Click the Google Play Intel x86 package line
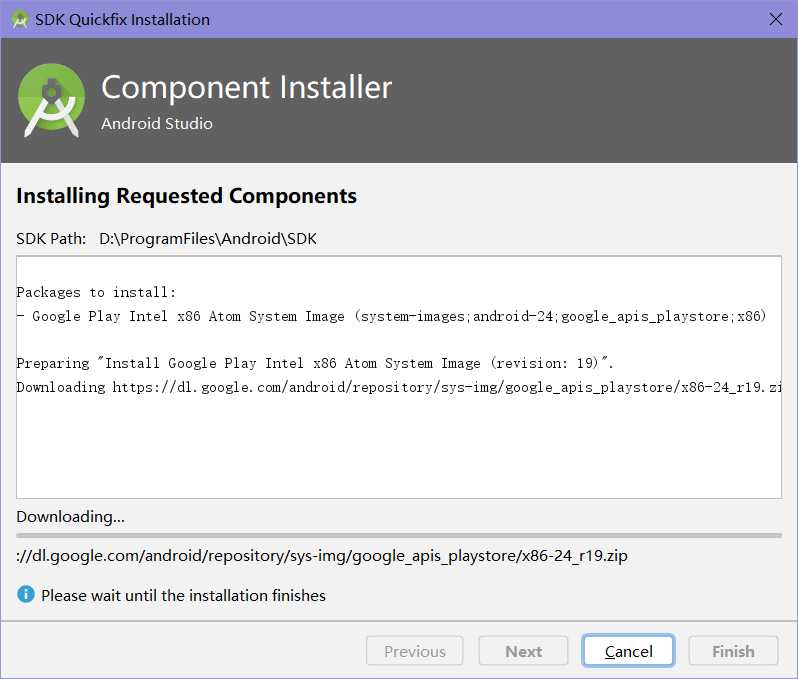Viewport: 798px width, 679px height. point(391,316)
